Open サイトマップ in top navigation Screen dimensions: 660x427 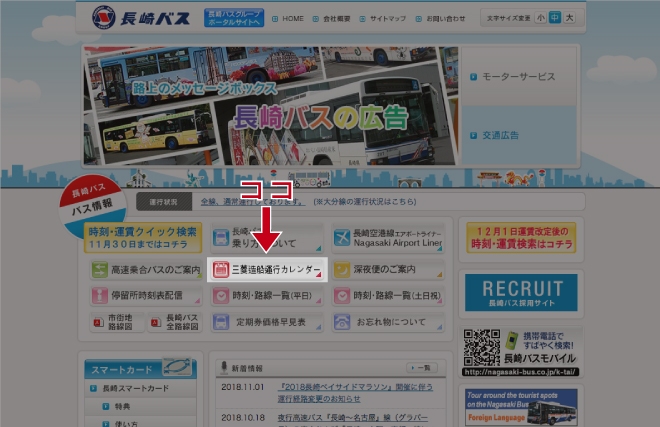pos(383,19)
